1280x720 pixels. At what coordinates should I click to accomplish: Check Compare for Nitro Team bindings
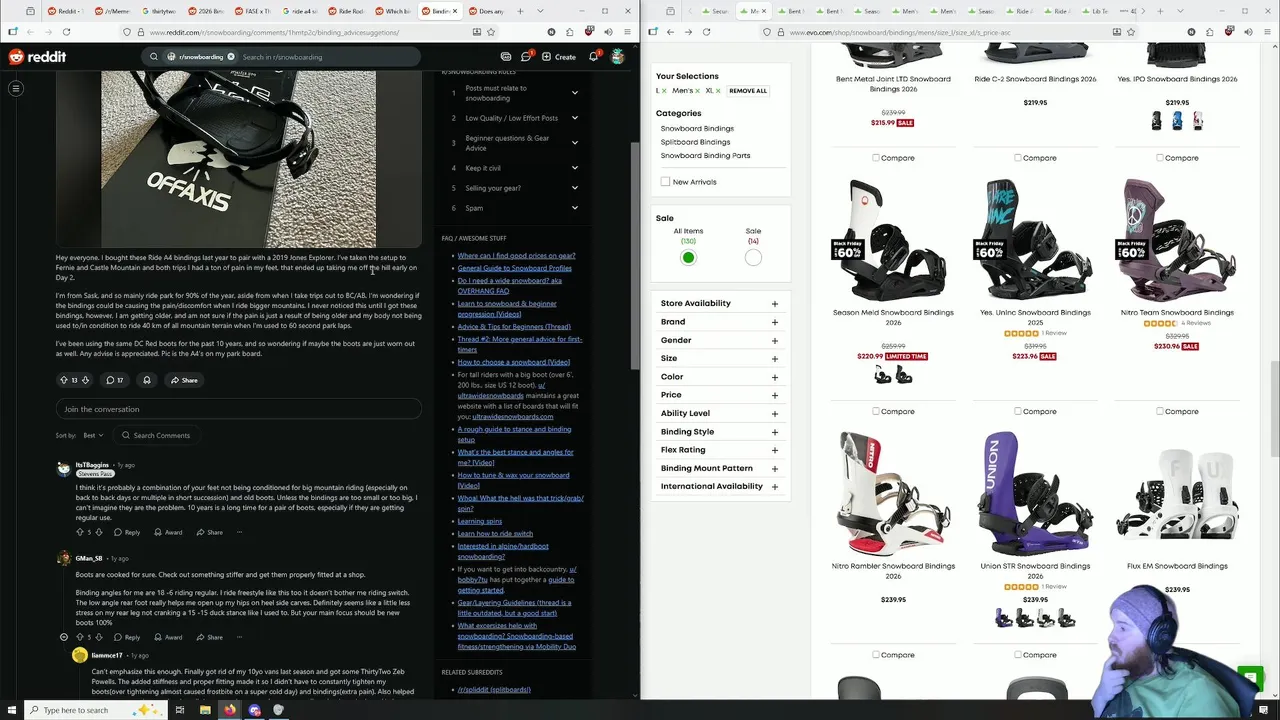(1160, 411)
